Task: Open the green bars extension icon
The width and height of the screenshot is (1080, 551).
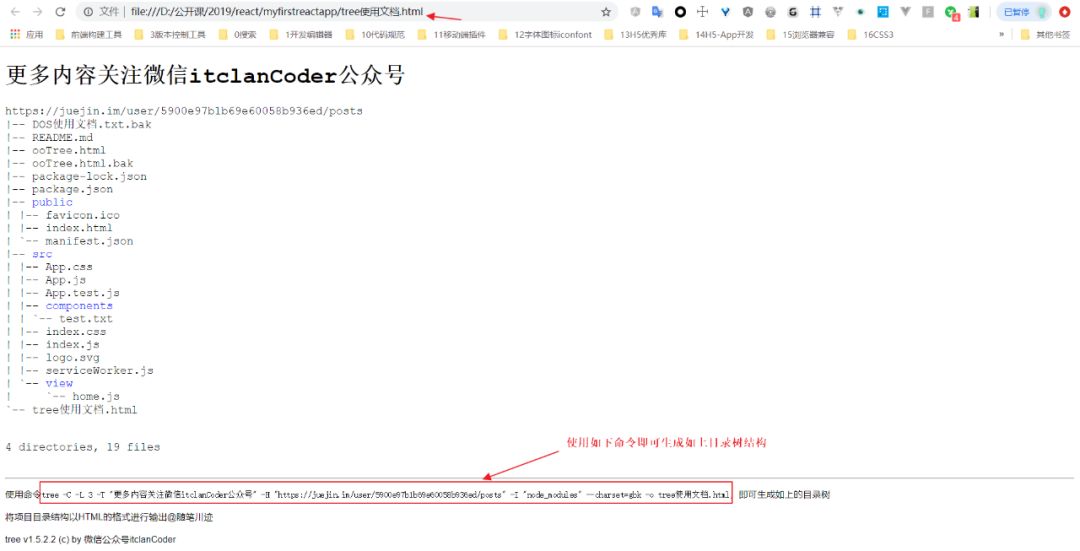Action: (973, 12)
